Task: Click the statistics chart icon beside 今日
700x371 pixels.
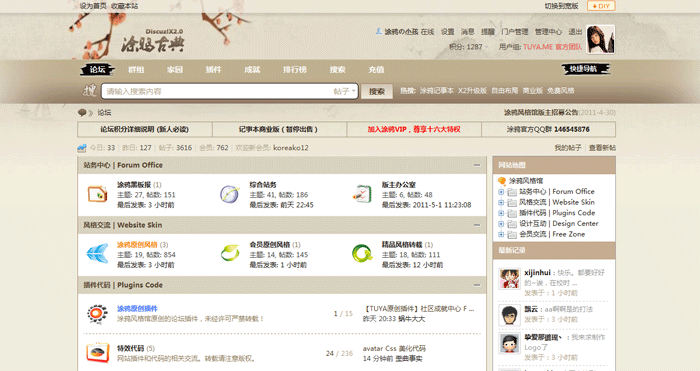Action: tap(82, 148)
